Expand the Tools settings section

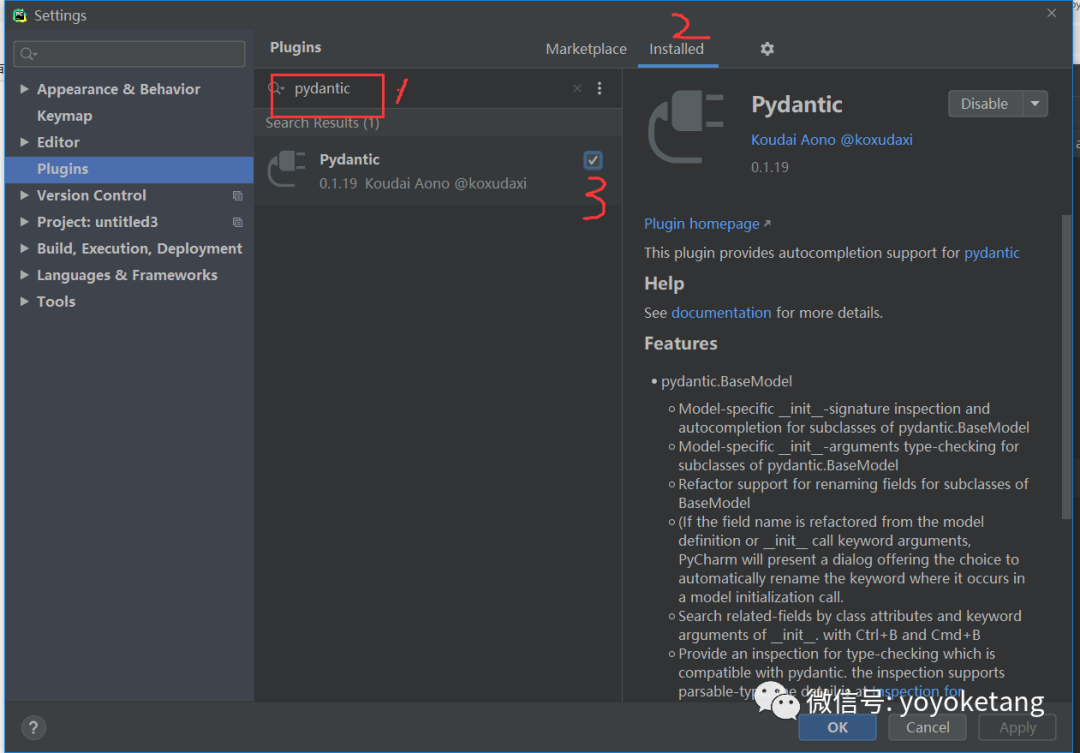point(24,301)
